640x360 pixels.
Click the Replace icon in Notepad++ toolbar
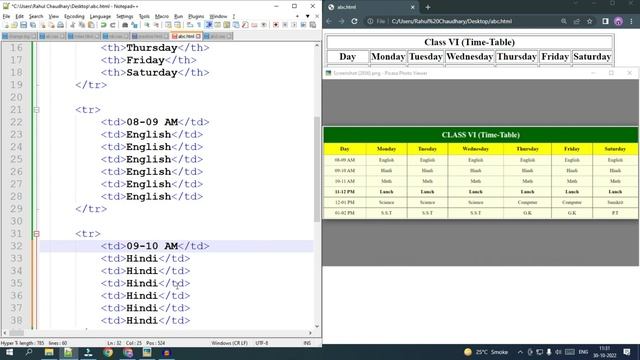(134, 25)
